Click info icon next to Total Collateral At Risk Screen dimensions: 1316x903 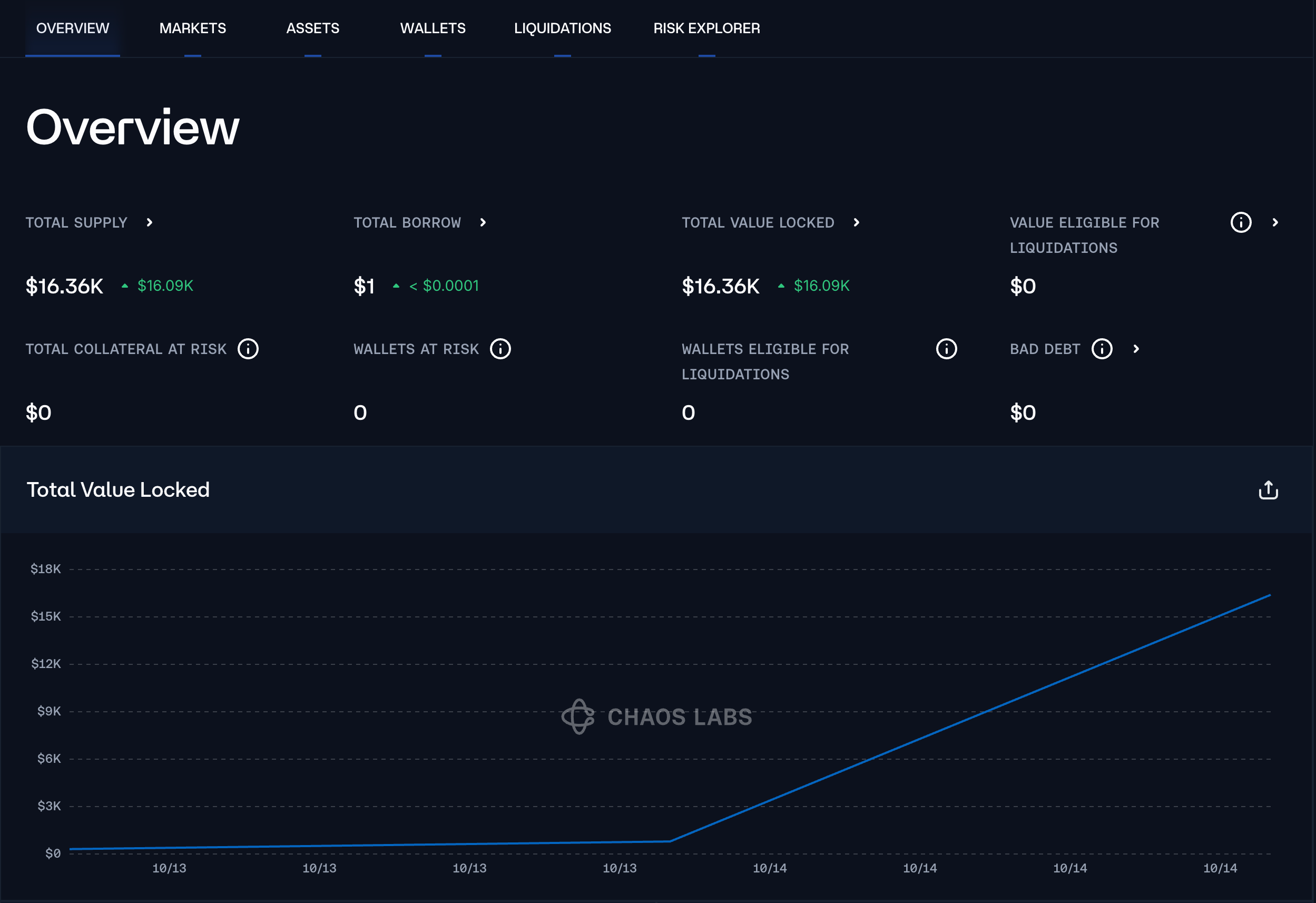[x=248, y=349]
